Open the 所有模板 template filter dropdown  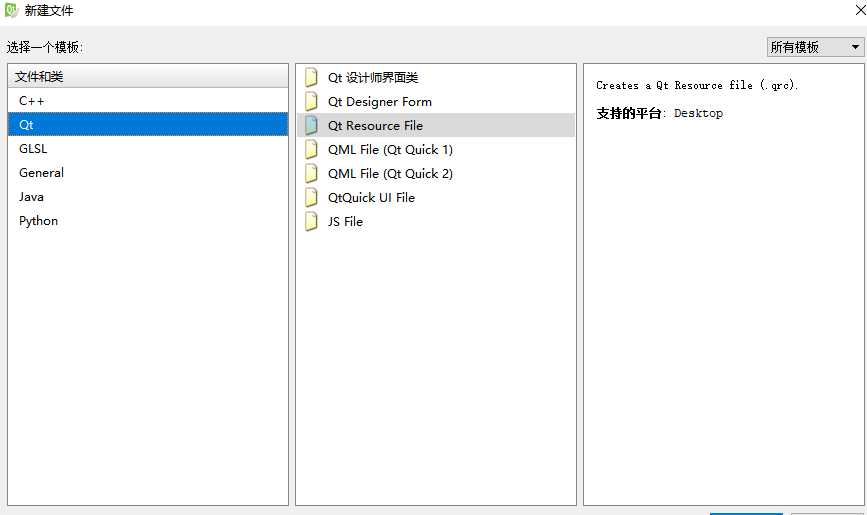point(815,47)
